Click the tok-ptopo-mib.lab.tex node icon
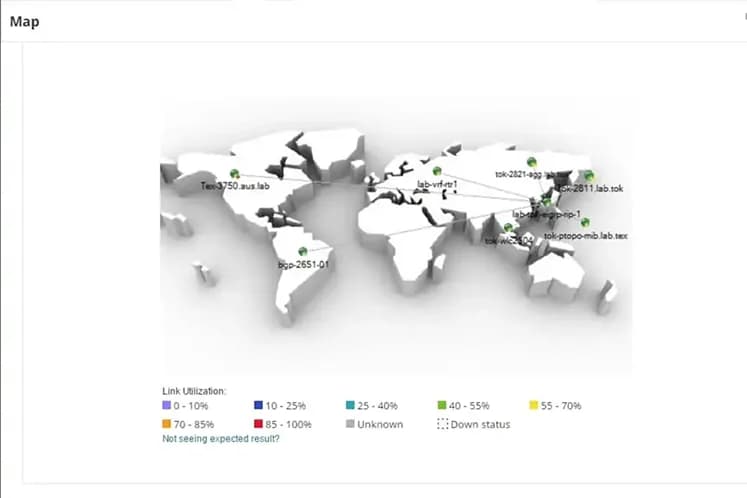 (x=585, y=222)
